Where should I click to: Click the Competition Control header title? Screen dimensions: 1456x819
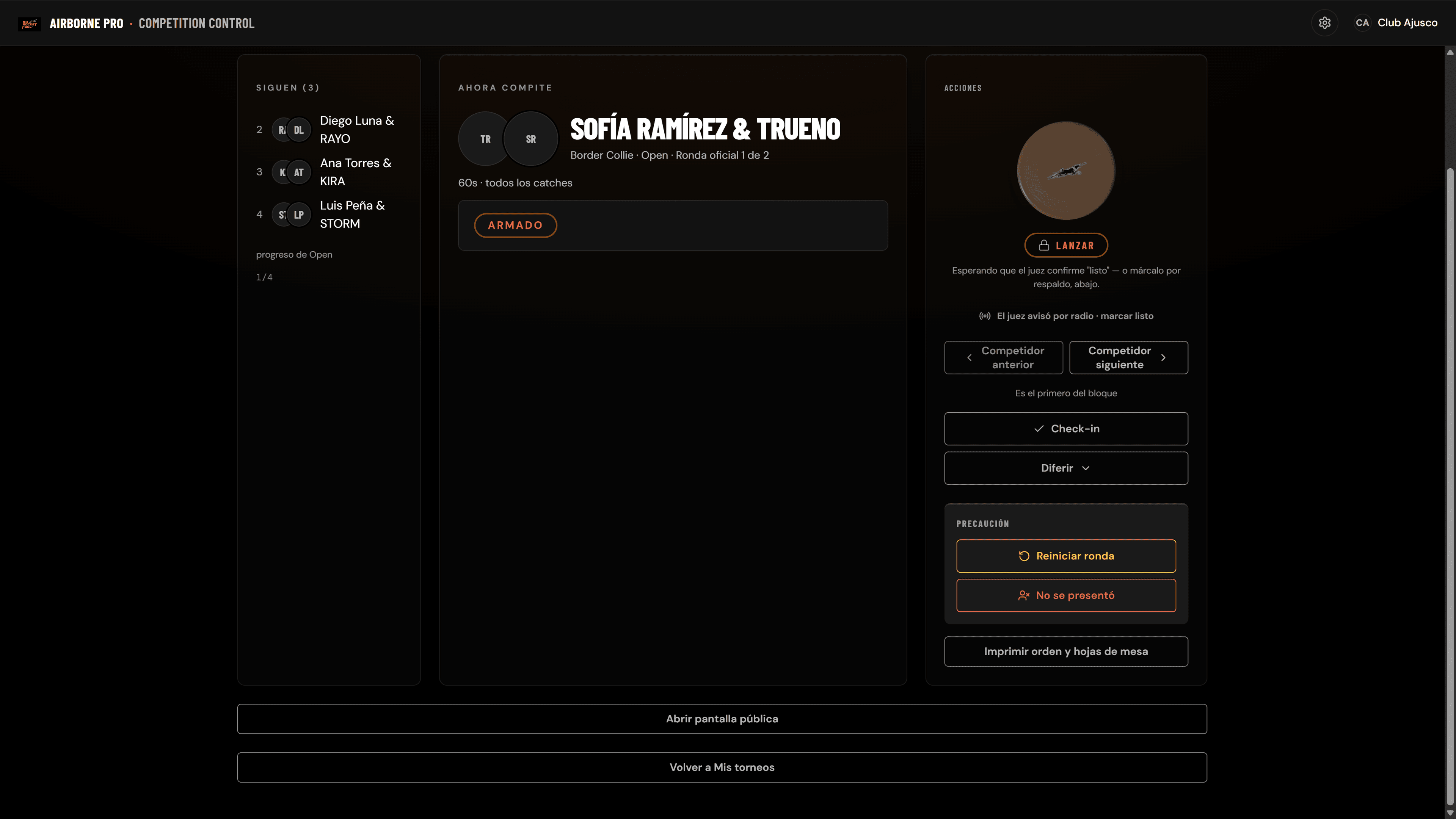coord(196,23)
